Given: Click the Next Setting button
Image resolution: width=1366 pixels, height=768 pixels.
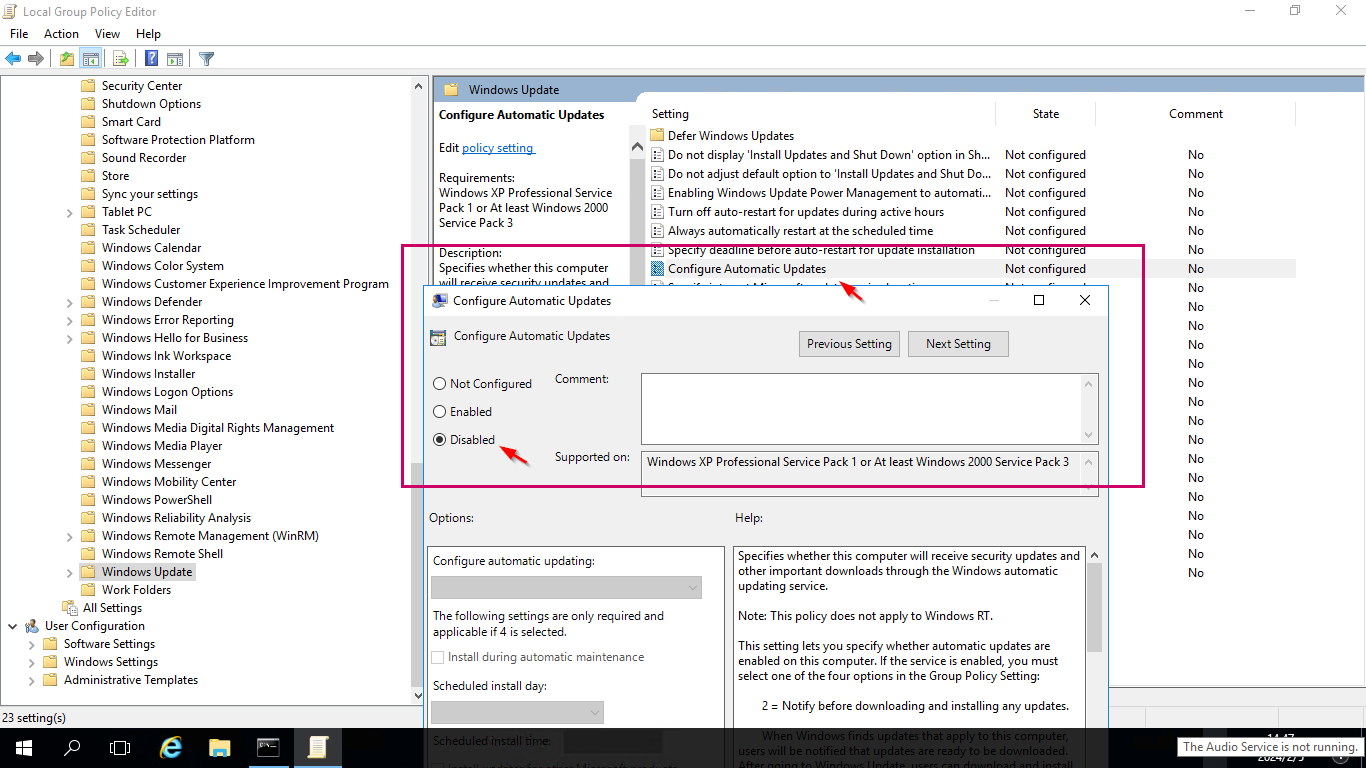Looking at the screenshot, I should [958, 344].
